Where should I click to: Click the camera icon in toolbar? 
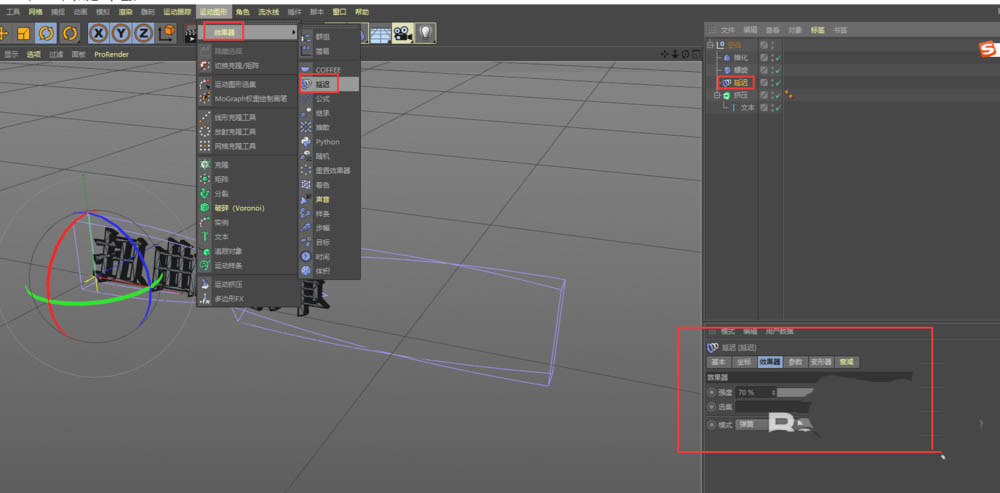403,33
